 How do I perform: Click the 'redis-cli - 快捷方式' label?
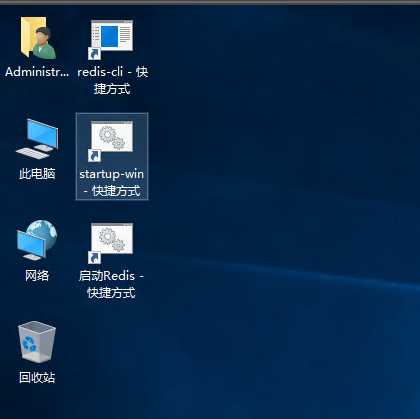112,80
